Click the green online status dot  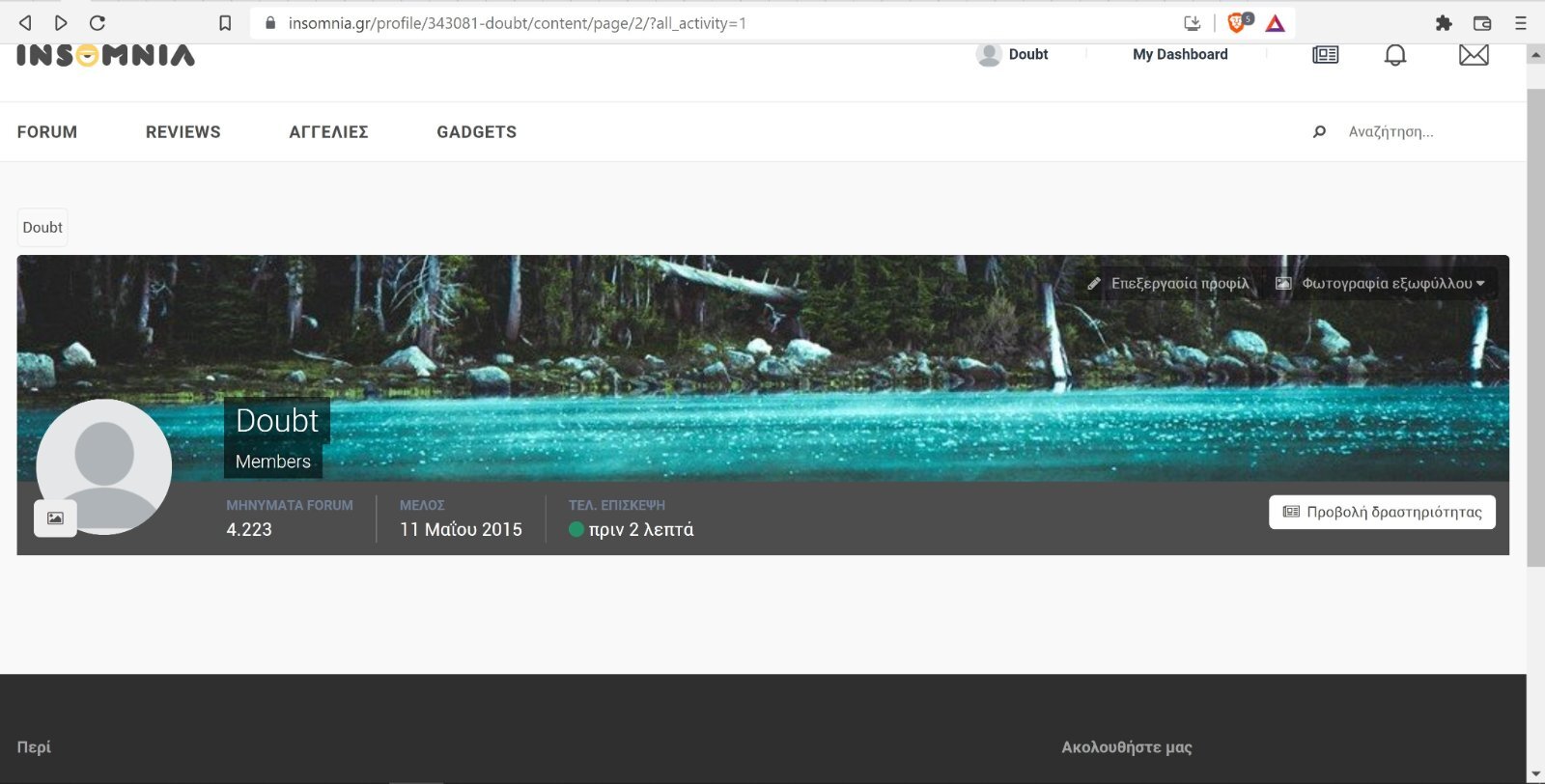click(576, 529)
